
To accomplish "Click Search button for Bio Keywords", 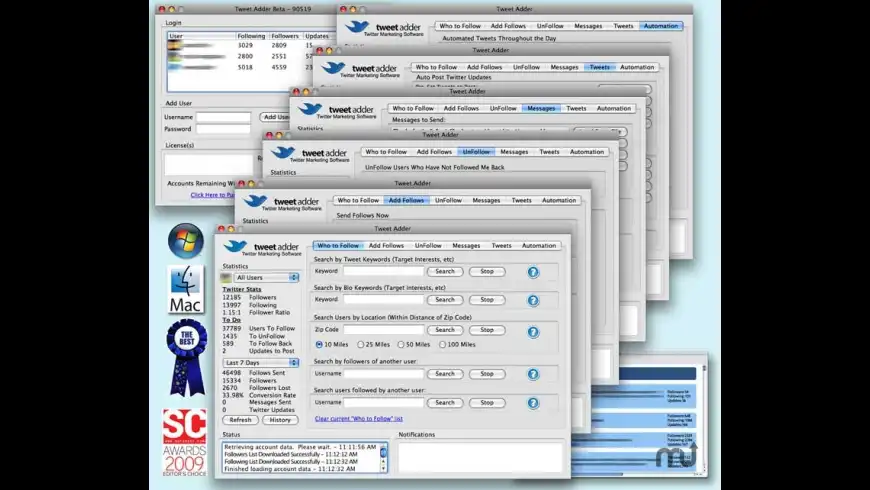I will [445, 300].
